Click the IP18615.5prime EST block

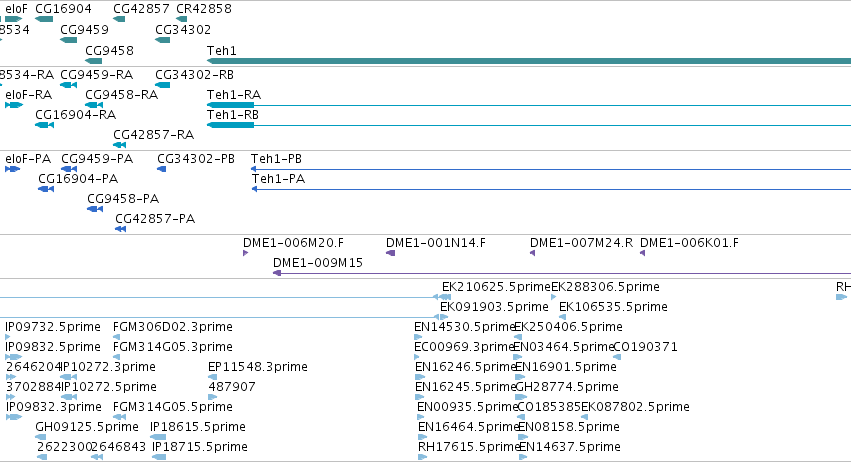[x=158, y=437]
